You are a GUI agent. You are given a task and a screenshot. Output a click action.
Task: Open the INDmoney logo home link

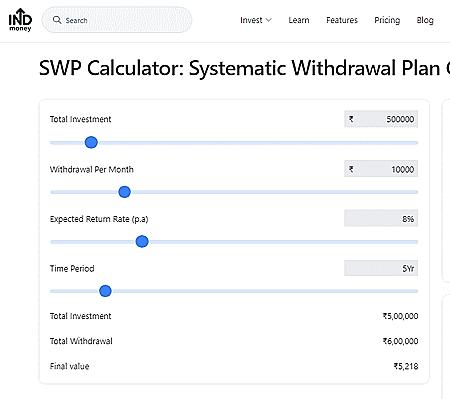tap(20, 20)
